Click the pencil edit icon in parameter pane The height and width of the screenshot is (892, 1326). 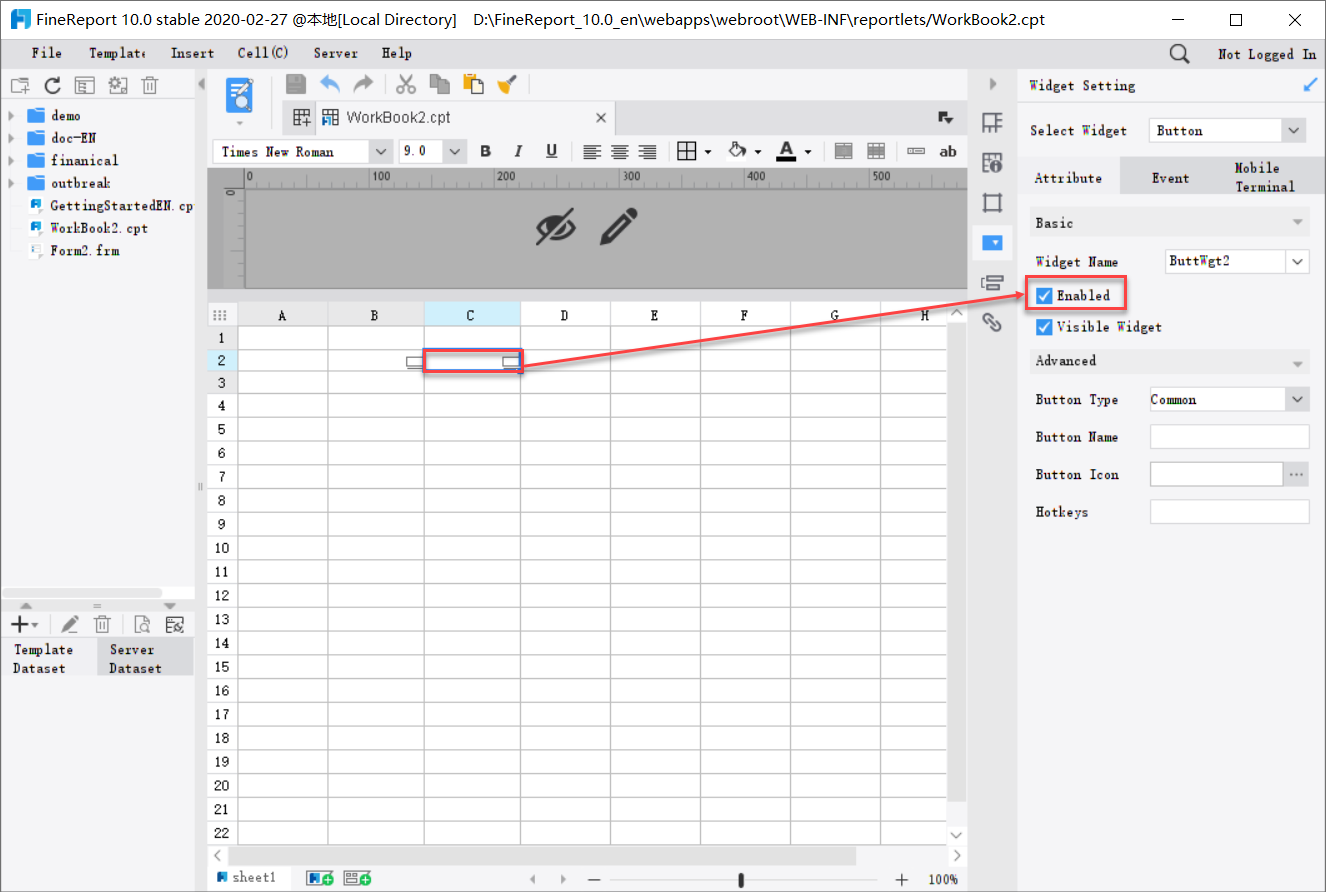click(619, 227)
